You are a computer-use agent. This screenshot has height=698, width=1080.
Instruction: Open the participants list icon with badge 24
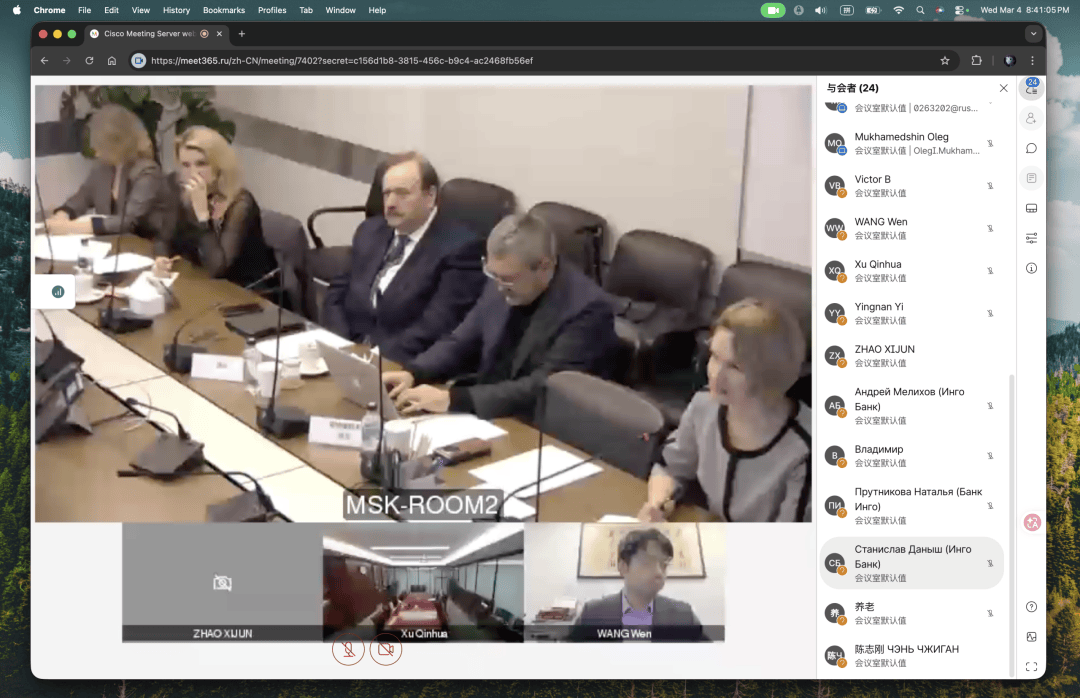(1031, 89)
